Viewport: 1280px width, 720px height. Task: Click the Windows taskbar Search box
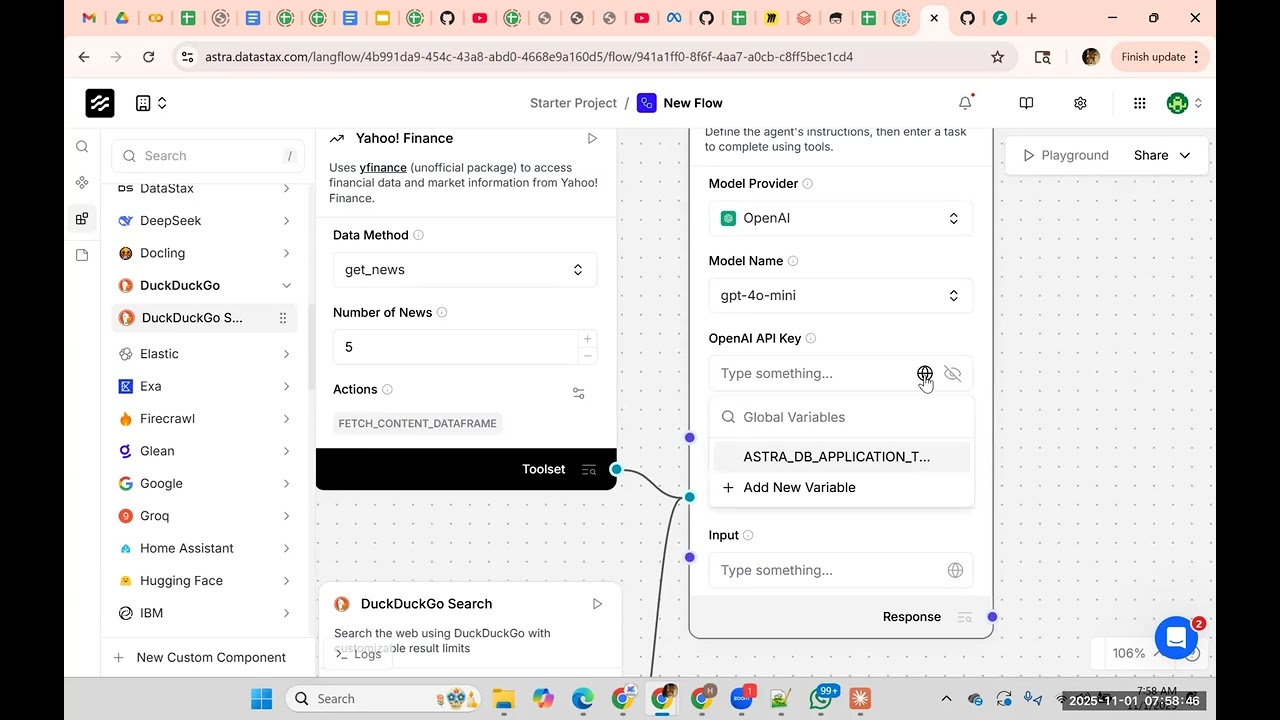pyautogui.click(x=383, y=698)
